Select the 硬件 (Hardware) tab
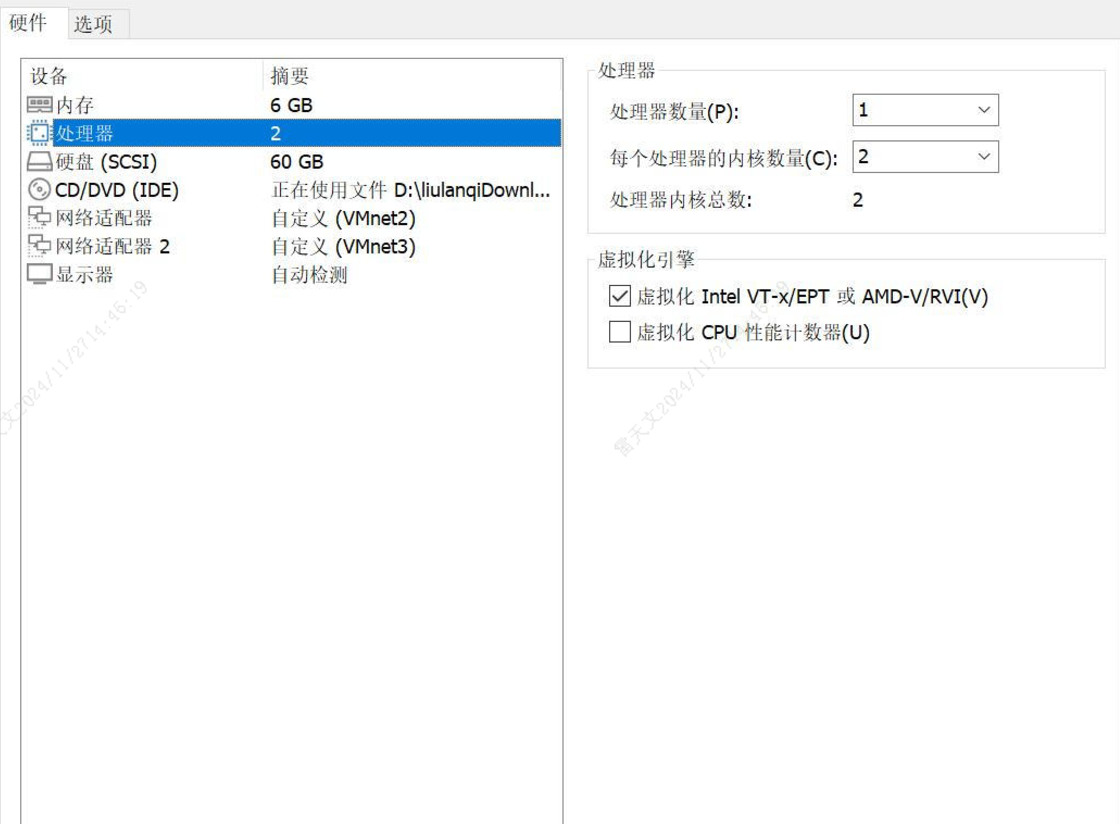 coord(28,23)
